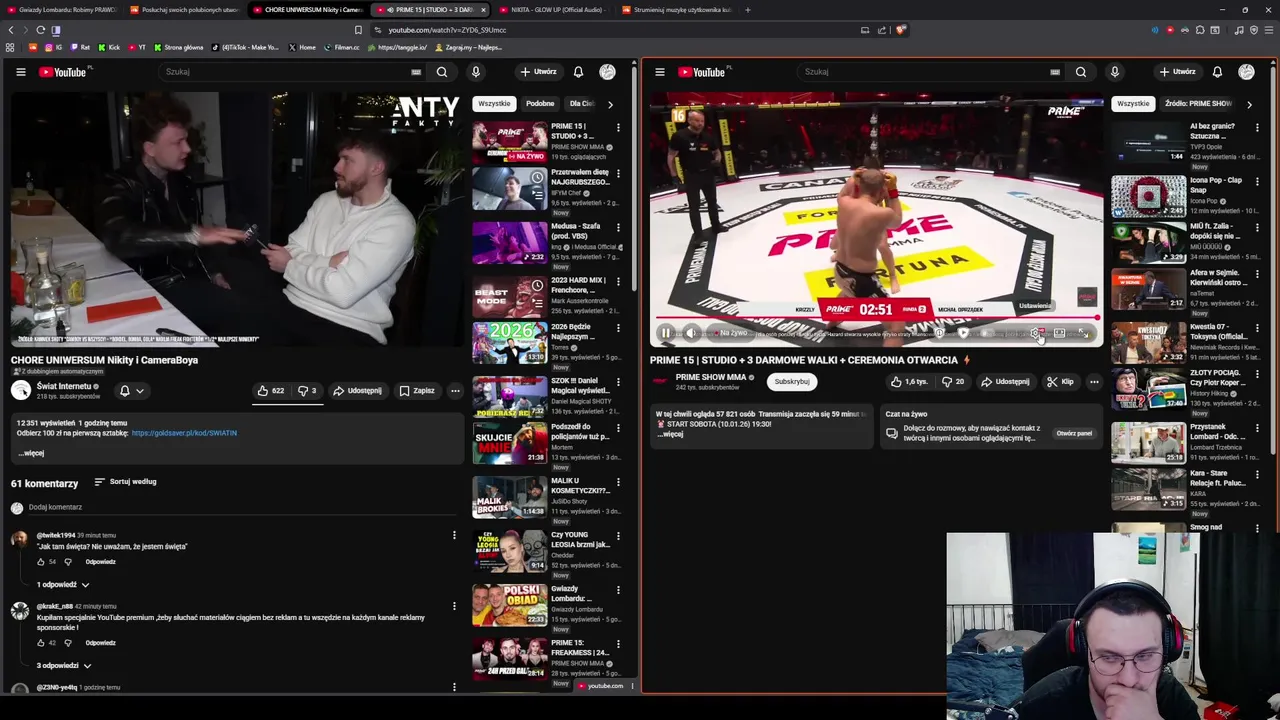Select 'Podobne' chip in left window
The height and width of the screenshot is (720, 1280).
point(540,104)
